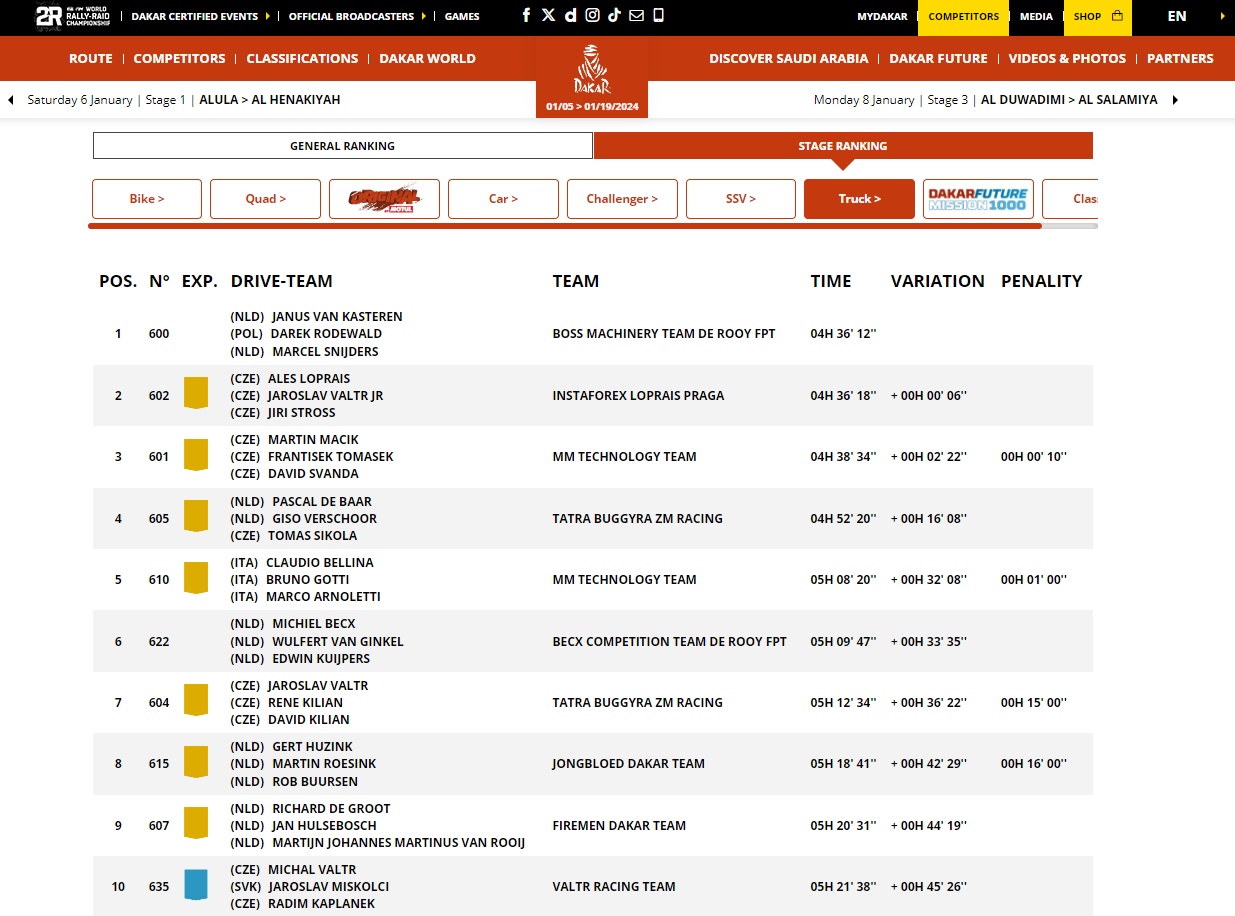Click the X (Twitter) social icon

tap(548, 16)
